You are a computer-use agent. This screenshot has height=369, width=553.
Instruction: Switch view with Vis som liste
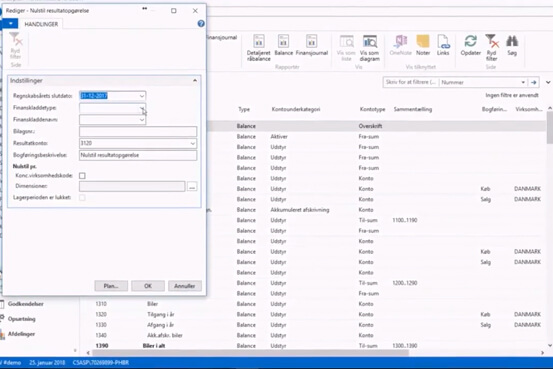(346, 48)
